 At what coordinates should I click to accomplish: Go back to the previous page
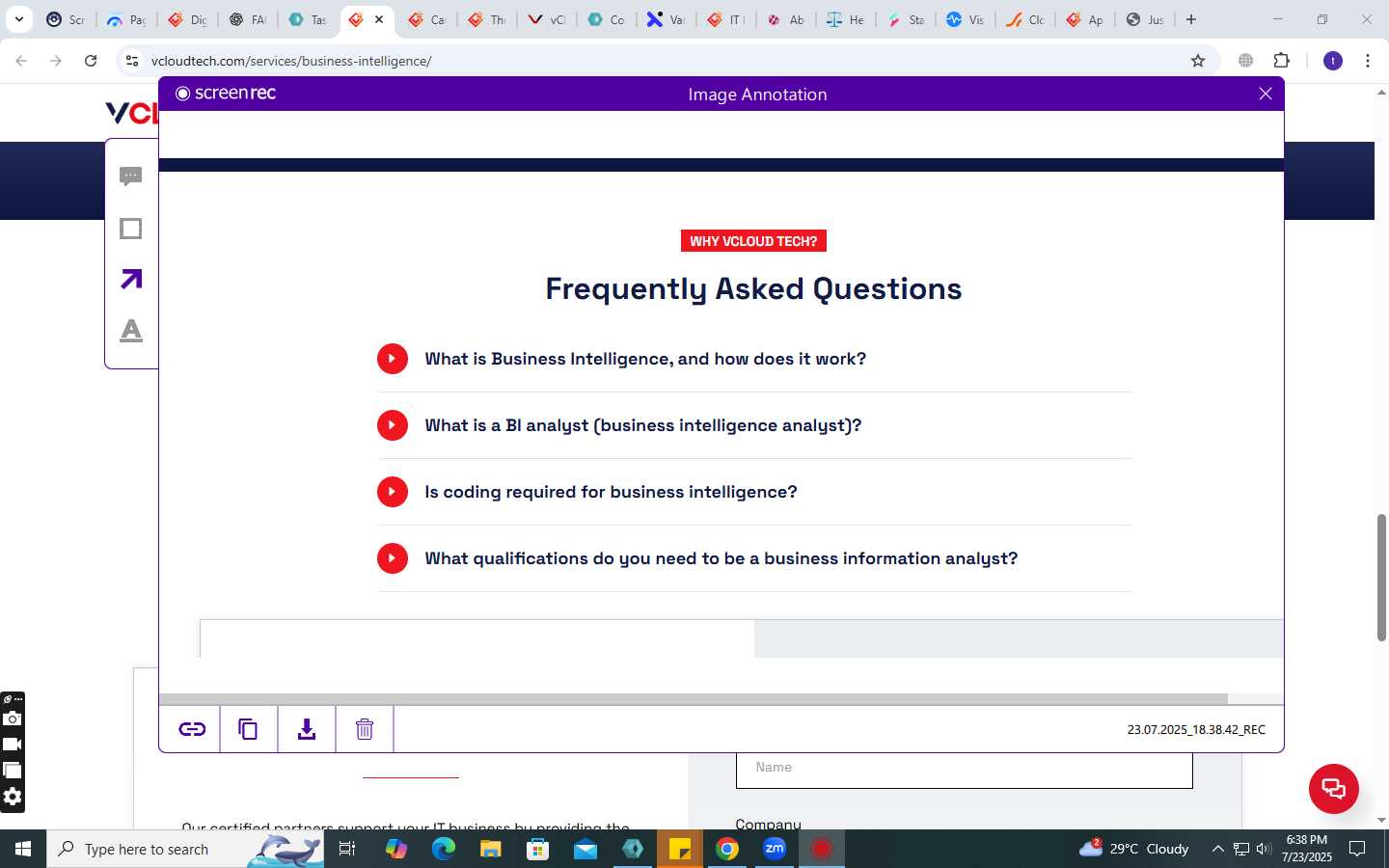pos(21,61)
